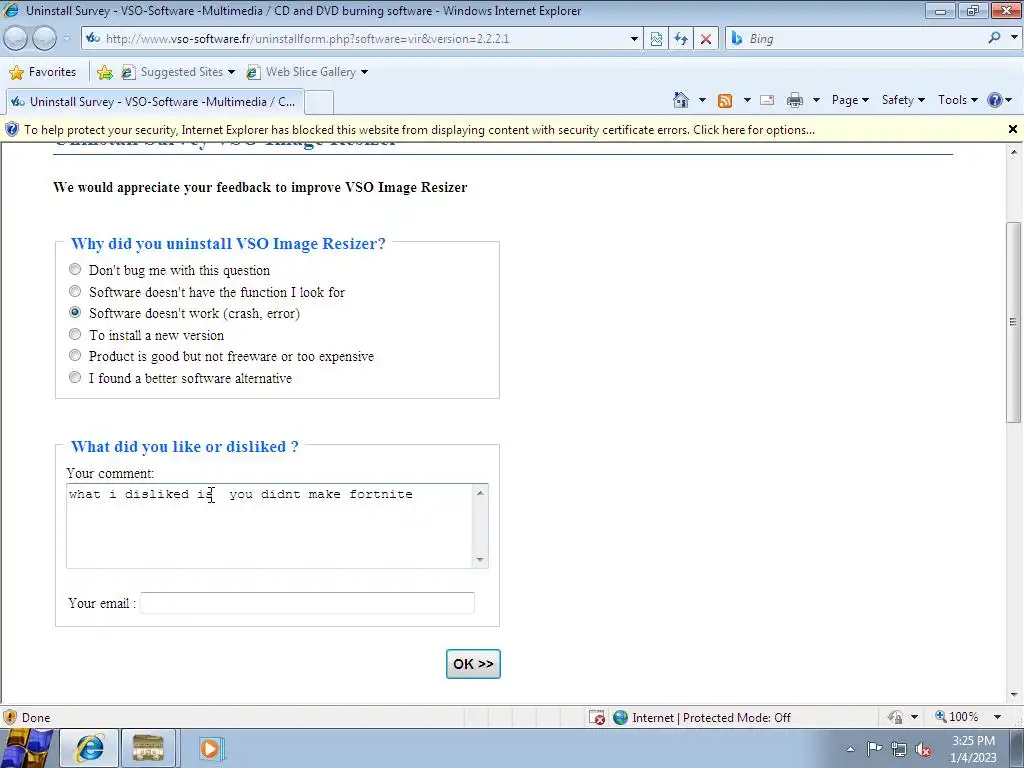Screen dimensions: 1024x768
Task: Expand recent pages dropdown beside Forward
Action: click(x=66, y=39)
